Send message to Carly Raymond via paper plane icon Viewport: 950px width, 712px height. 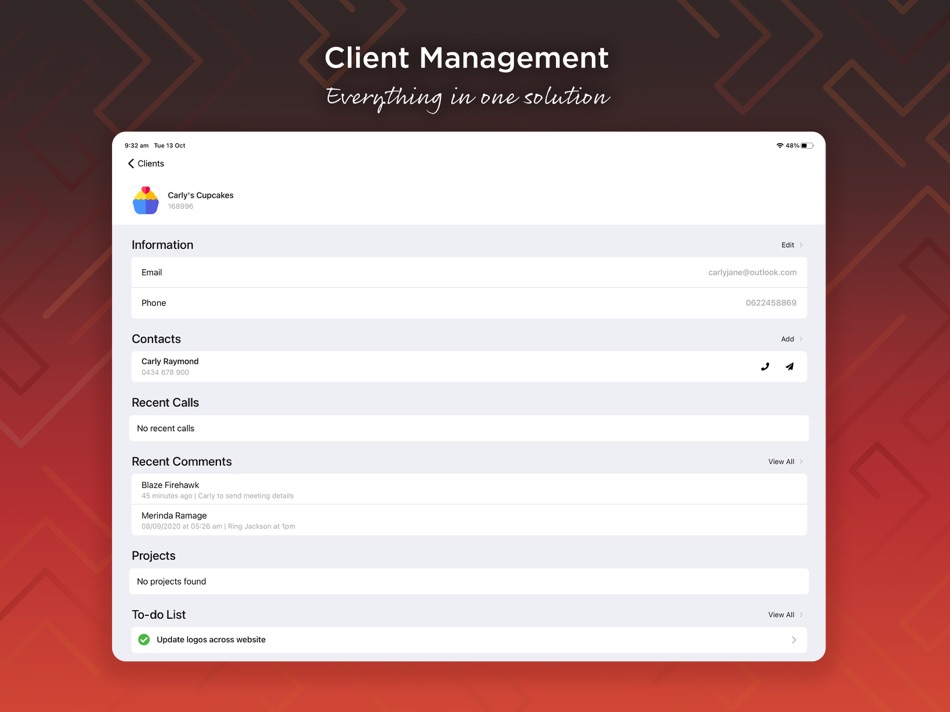click(x=789, y=367)
